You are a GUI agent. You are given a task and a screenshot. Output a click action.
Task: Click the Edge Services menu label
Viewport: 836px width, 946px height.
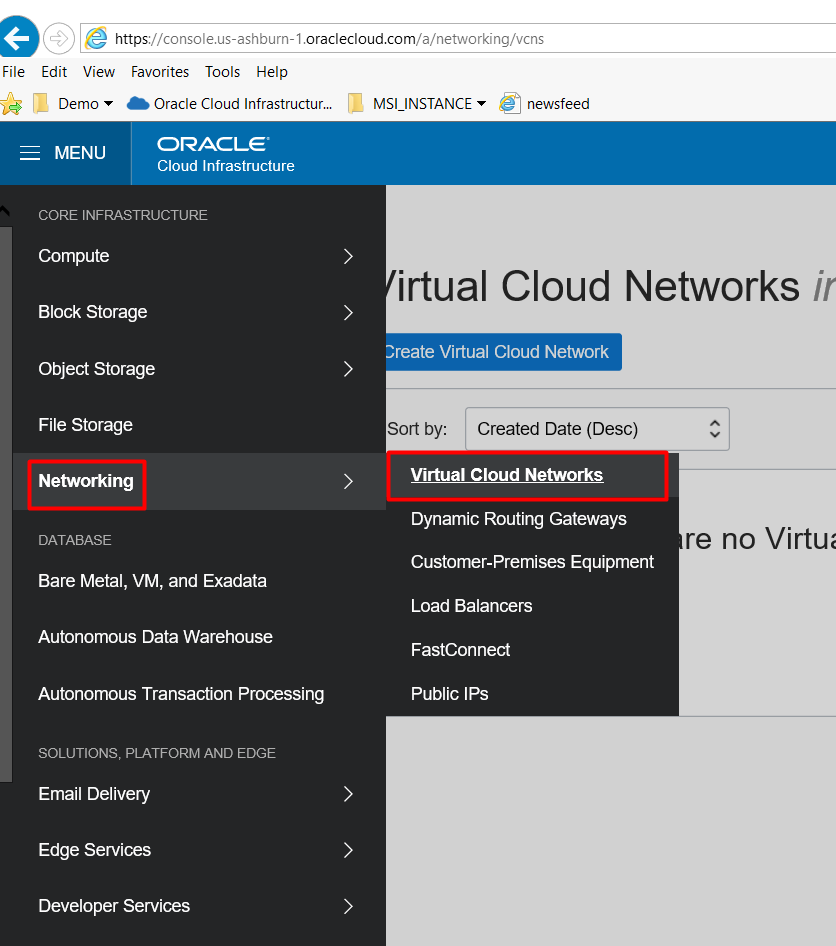[95, 850]
